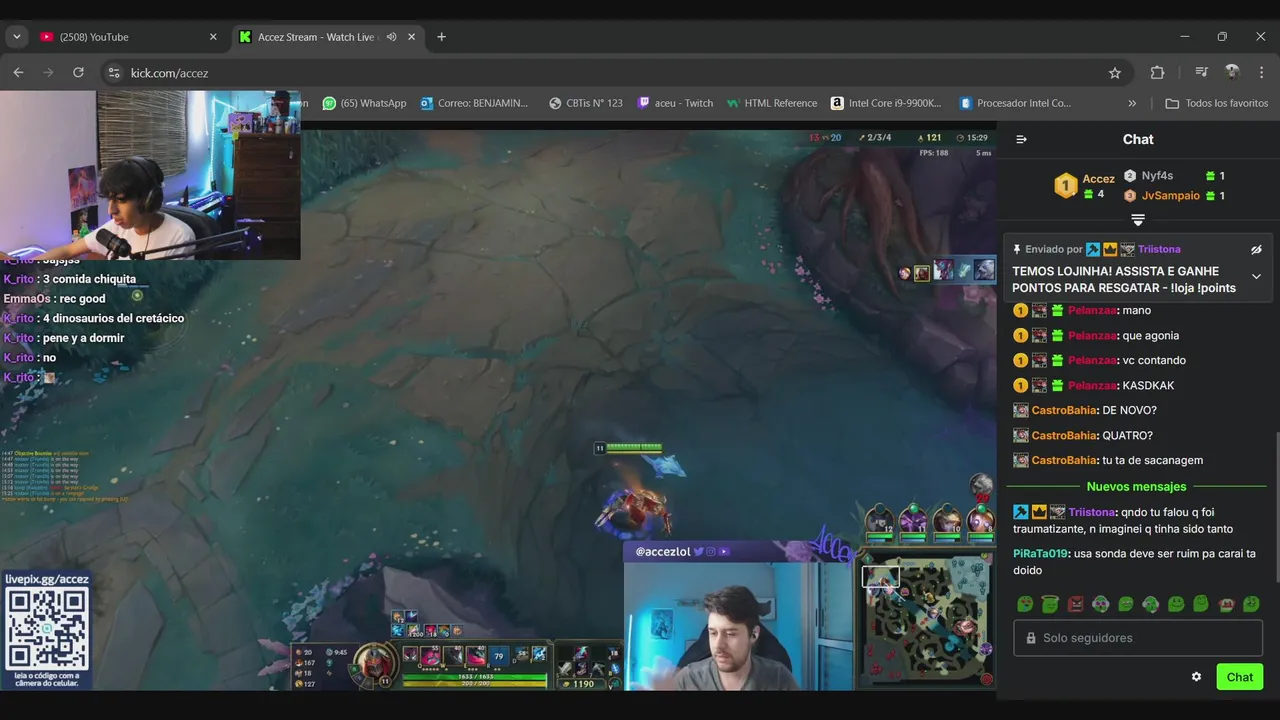This screenshot has height=720, width=1280.
Task: Bookmark this page with star icon
Action: click(x=1115, y=73)
